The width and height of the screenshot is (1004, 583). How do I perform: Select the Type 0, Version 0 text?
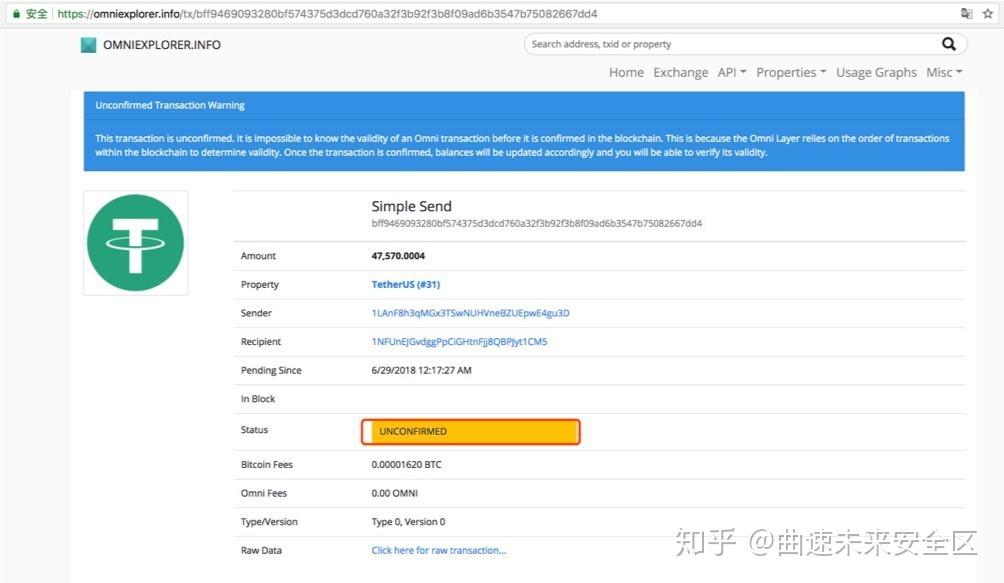(408, 522)
